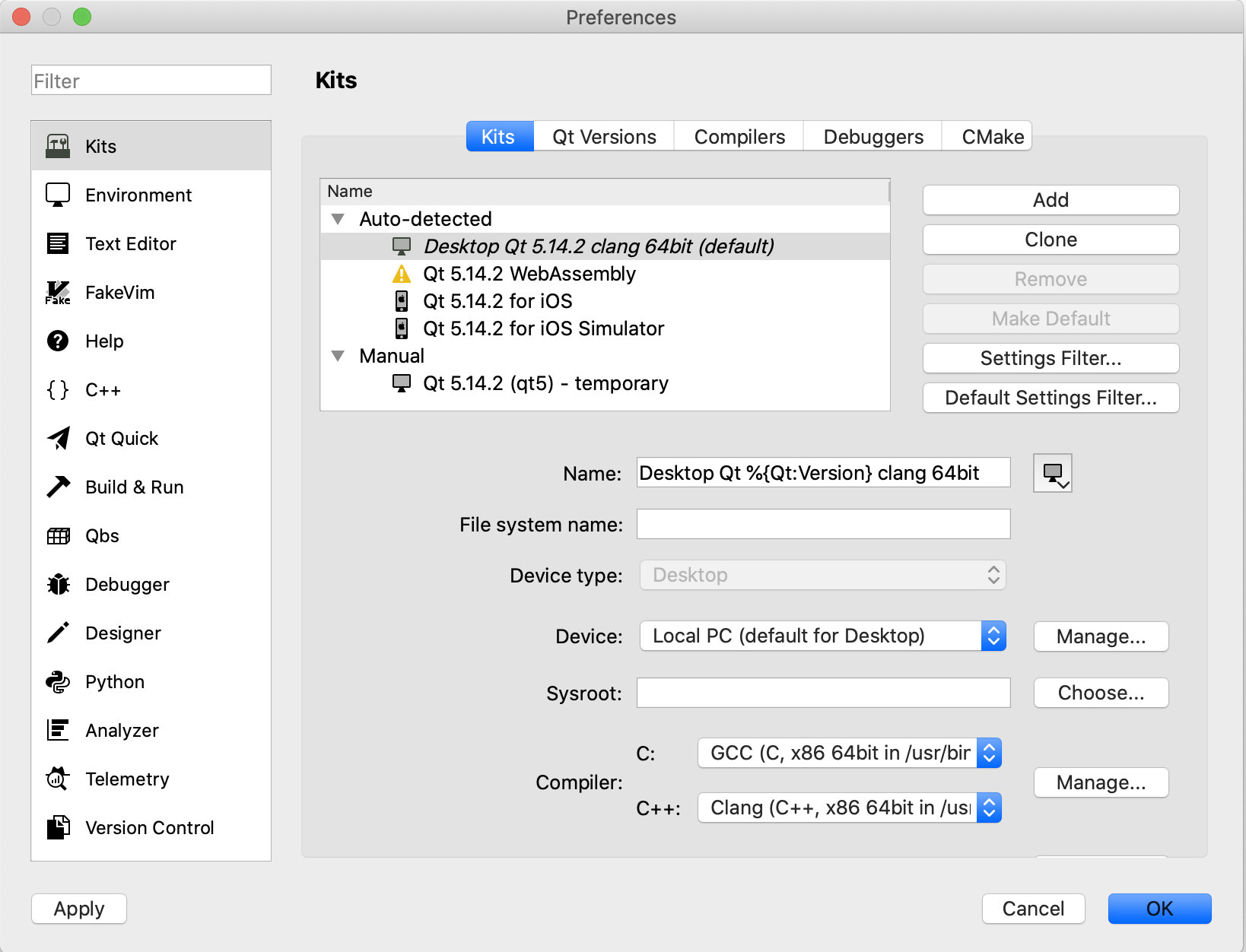
Task: Open the Device type dropdown
Action: [x=823, y=575]
